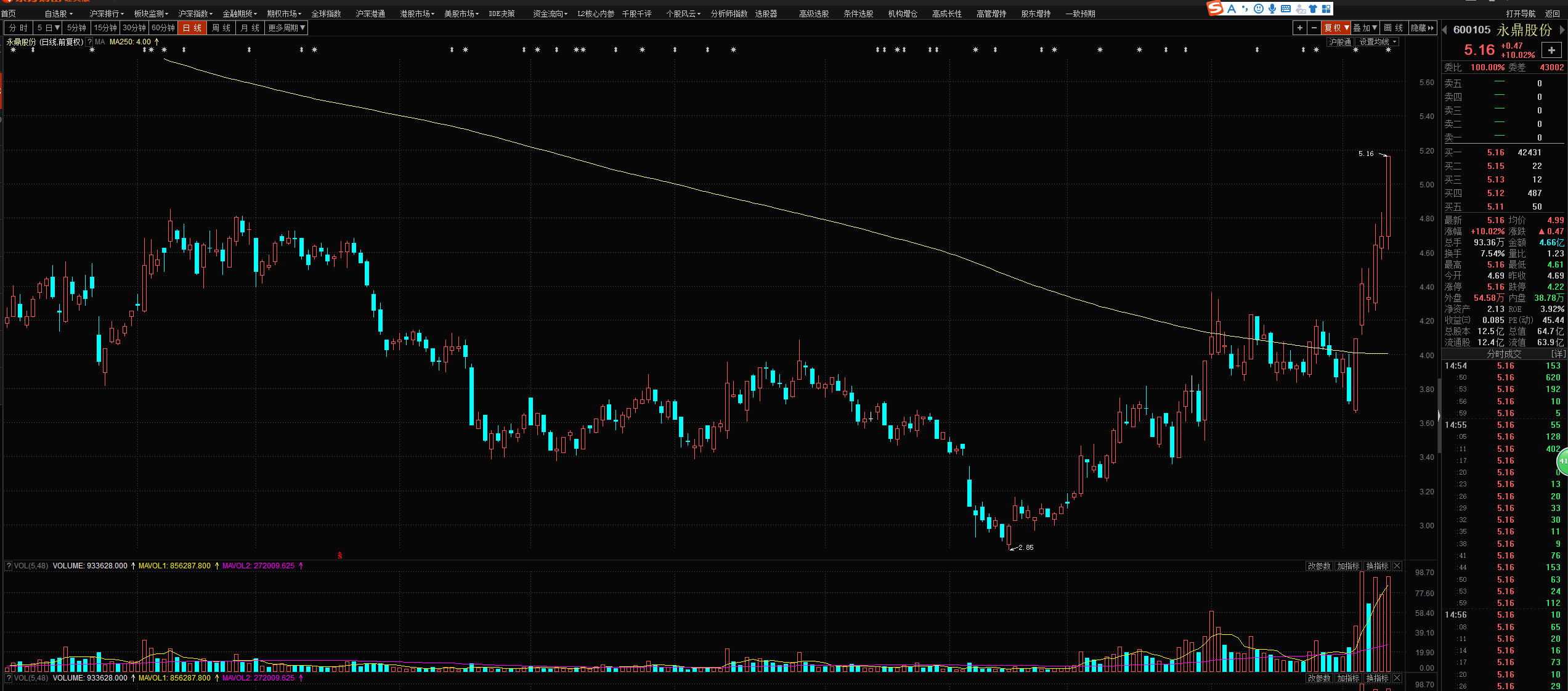The image size is (1568, 691).
Task: Close the lower volume indicator panel
Action: coord(1397,678)
